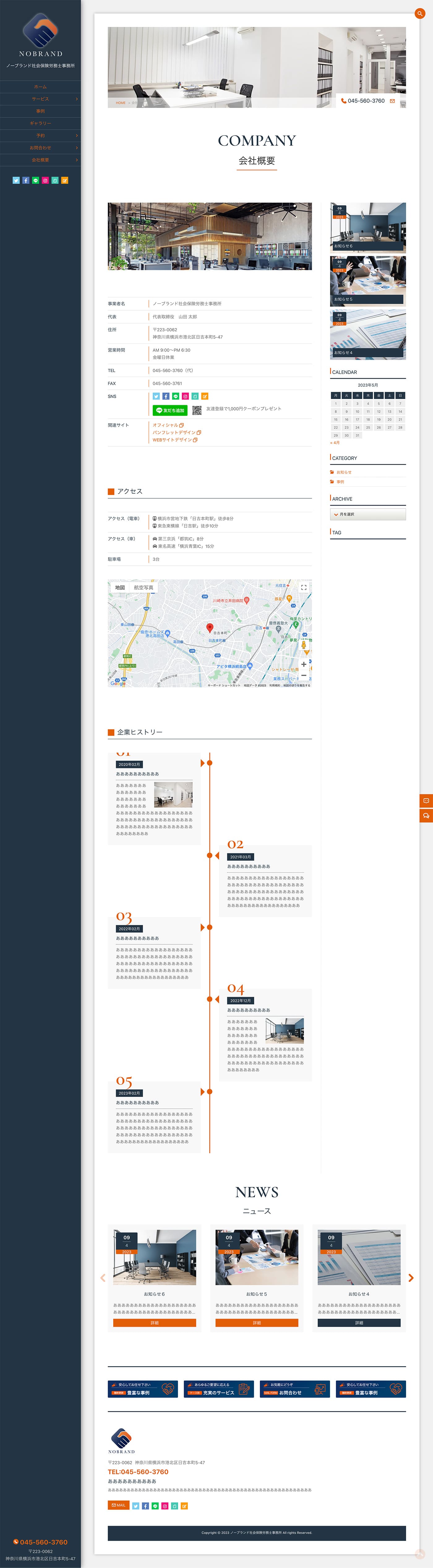Open the sidebar orange blog edit icon
Screen dimensions: 433x1568
65,180
